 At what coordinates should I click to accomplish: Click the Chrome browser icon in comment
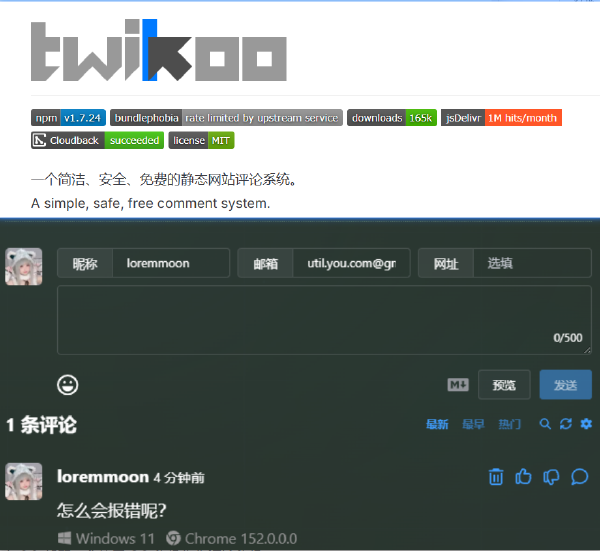(x=173, y=538)
